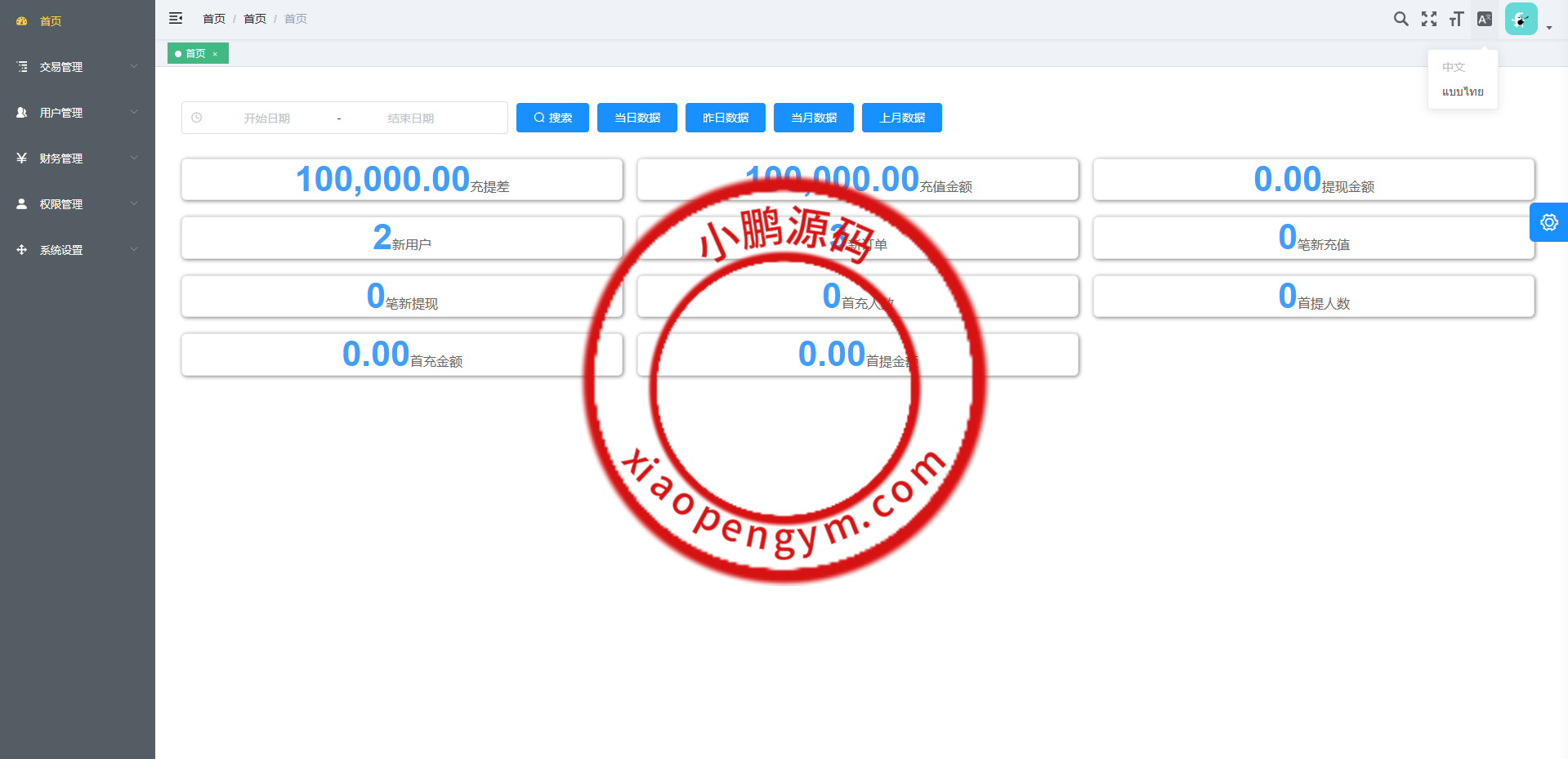Click the language switch icon
1568x759 pixels.
(1485, 19)
